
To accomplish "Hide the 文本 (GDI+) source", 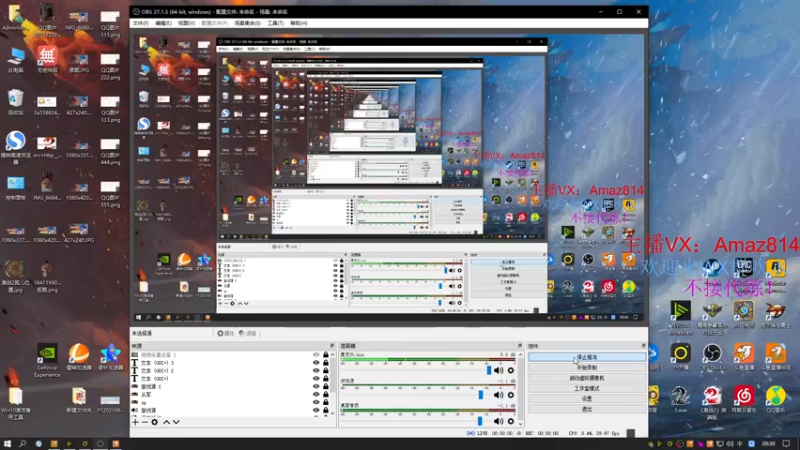I will pyautogui.click(x=316, y=379).
